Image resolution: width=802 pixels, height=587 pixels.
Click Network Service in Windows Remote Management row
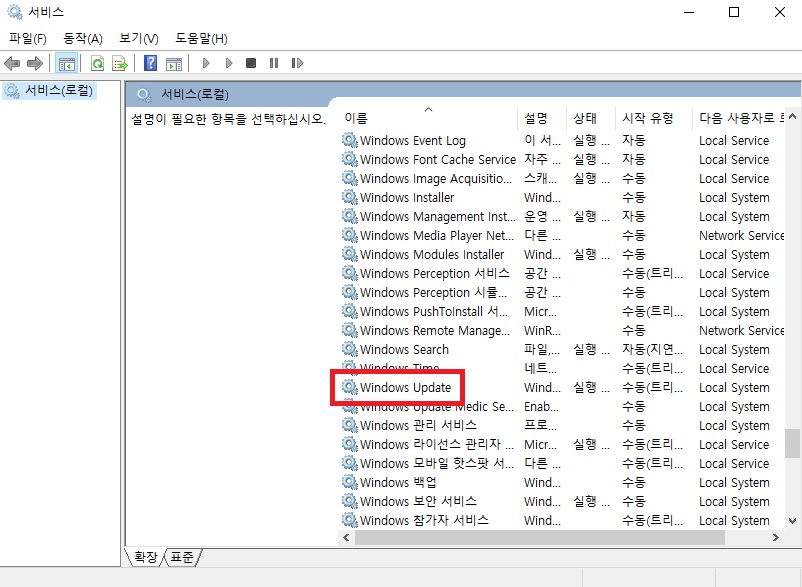coord(741,330)
